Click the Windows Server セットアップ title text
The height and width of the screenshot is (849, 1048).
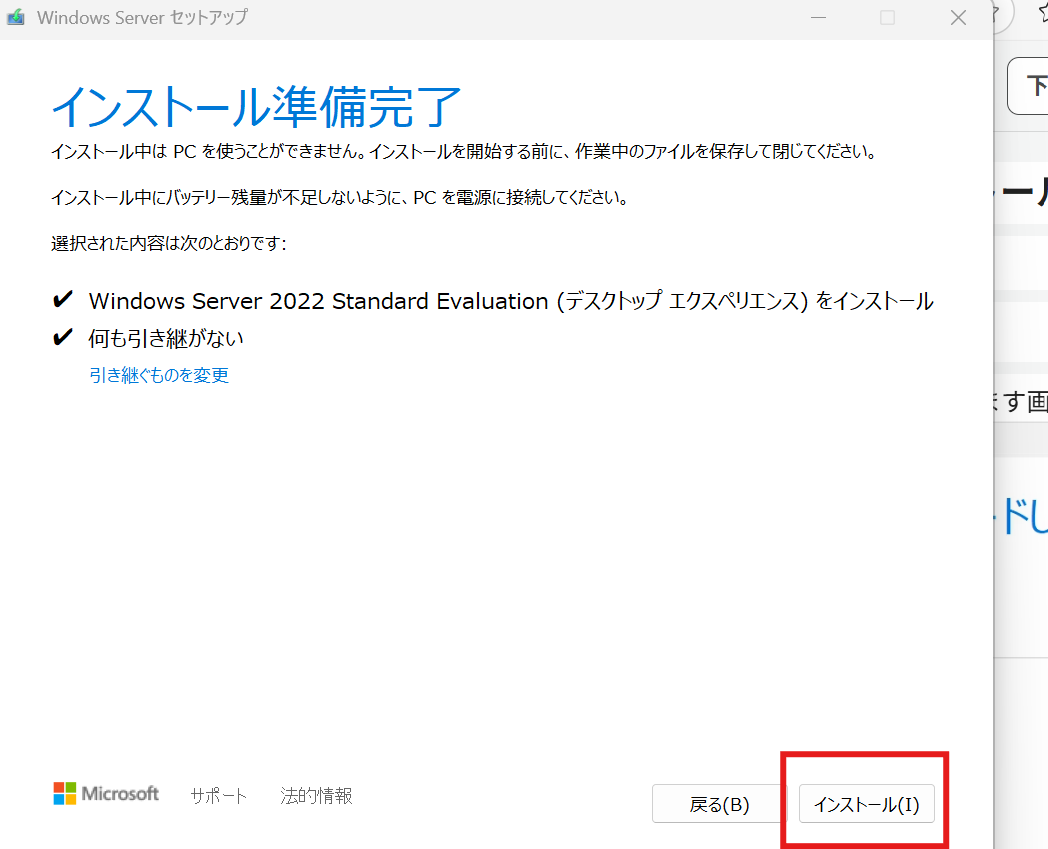[x=142, y=17]
